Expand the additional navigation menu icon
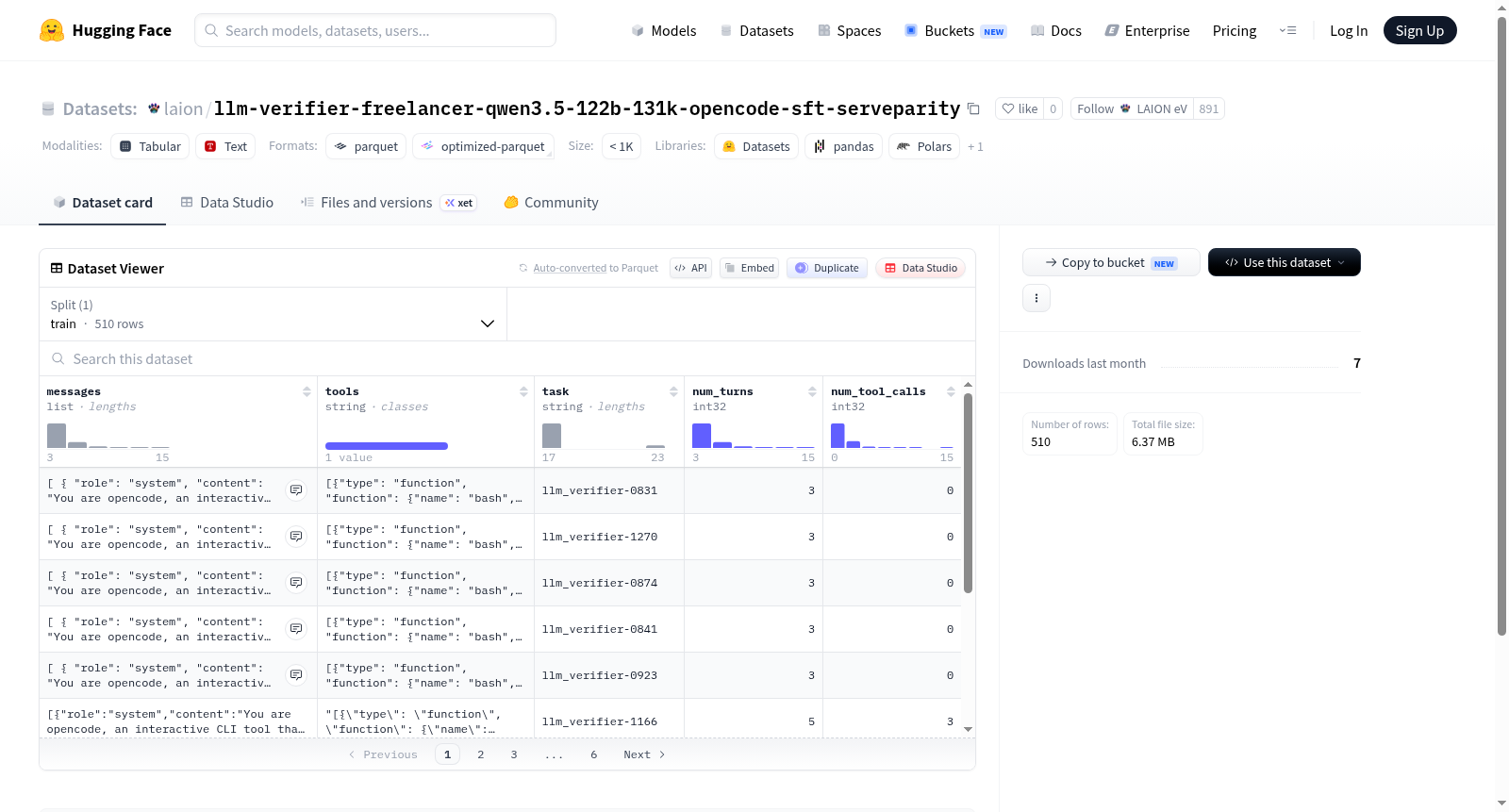The height and width of the screenshot is (812, 1509). click(x=1287, y=30)
